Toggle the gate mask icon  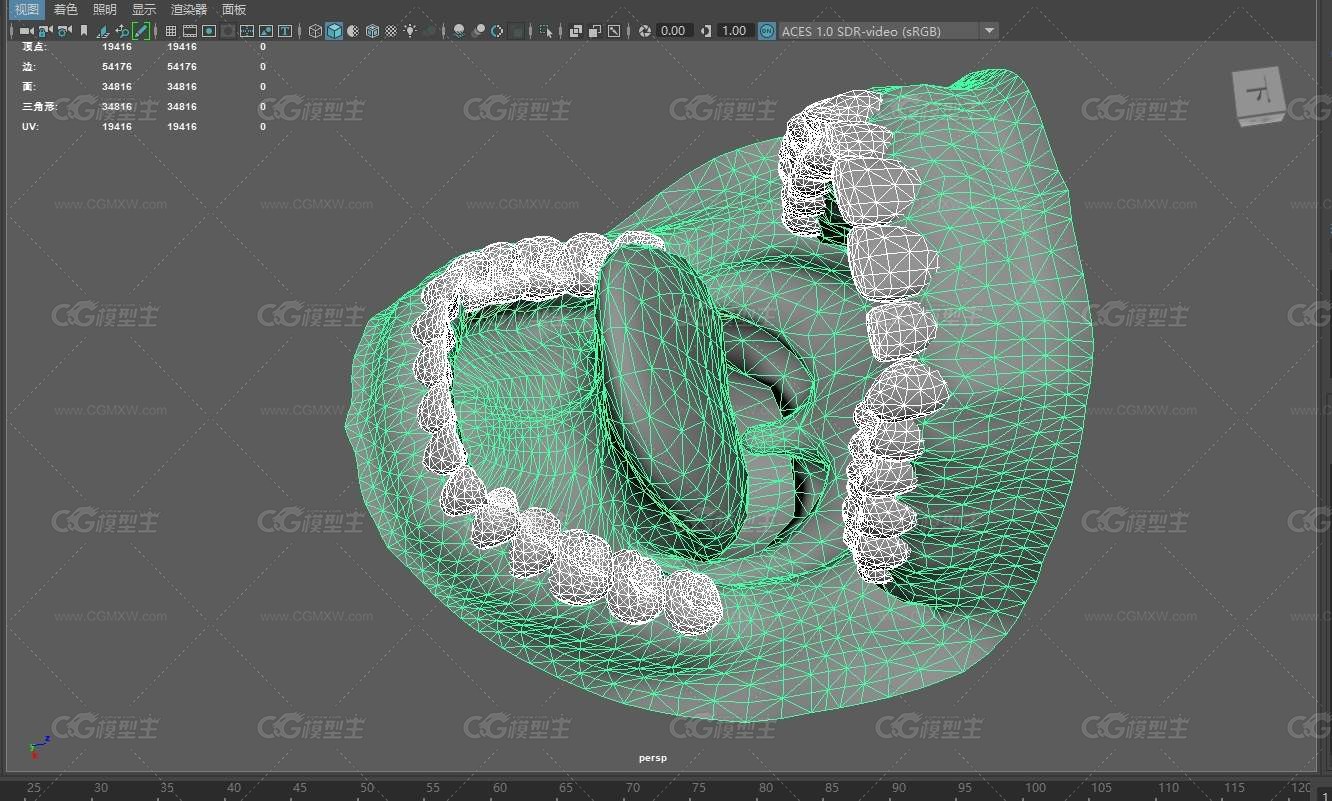coord(228,31)
